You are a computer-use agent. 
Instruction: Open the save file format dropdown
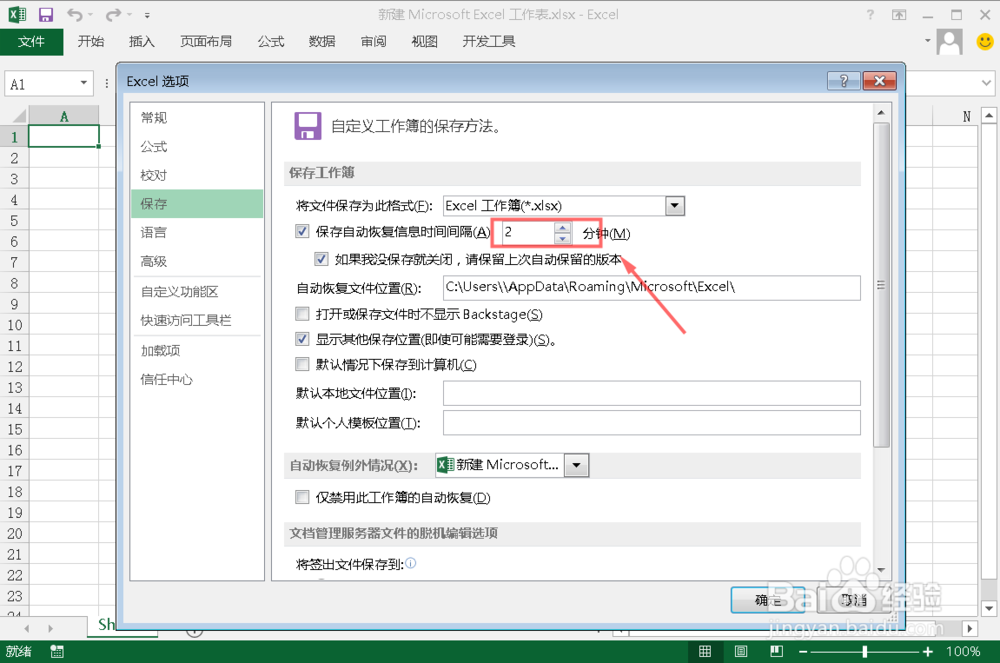[675, 206]
